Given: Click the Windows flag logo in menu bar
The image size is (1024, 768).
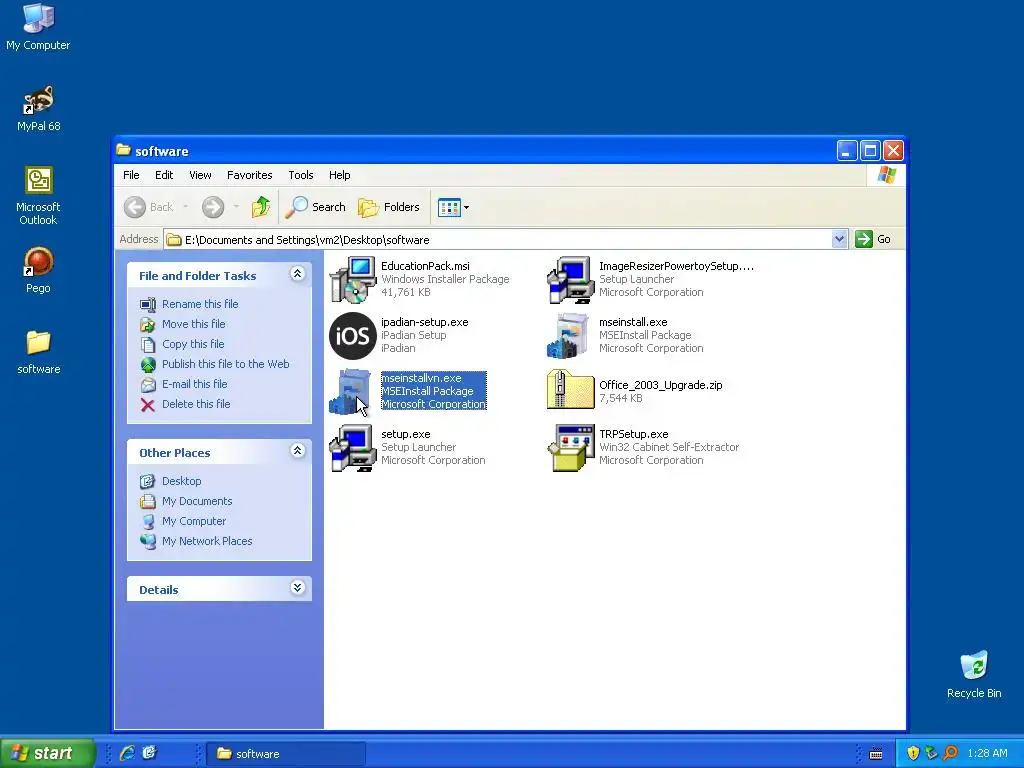Looking at the screenshot, I should [886, 175].
